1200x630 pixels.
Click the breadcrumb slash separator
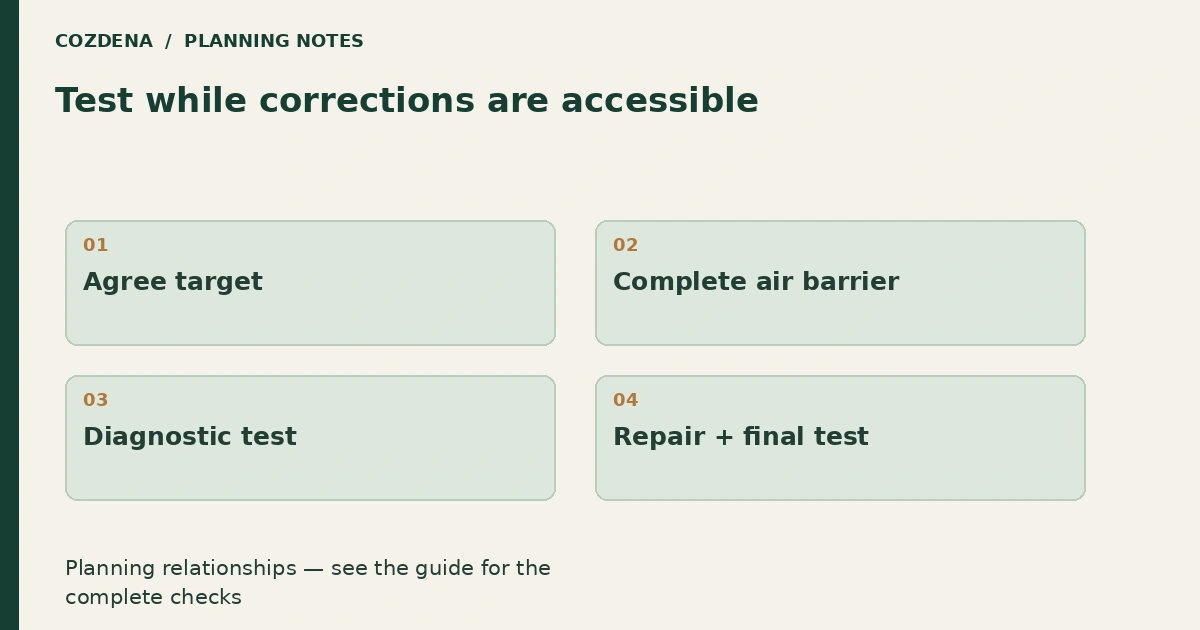tap(168, 42)
